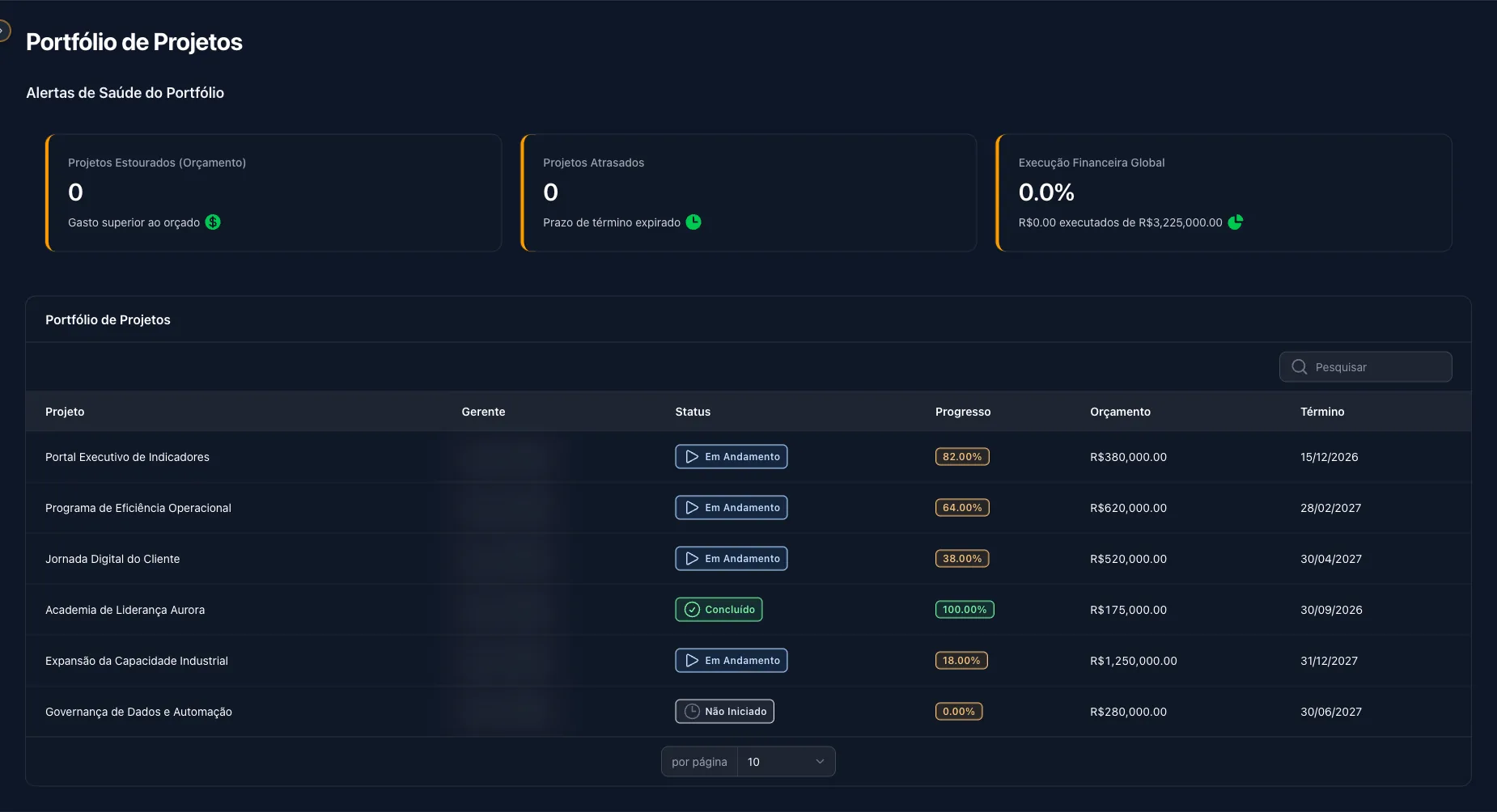Click the R$380,000.00 budget value
1497x812 pixels.
(x=1128, y=457)
